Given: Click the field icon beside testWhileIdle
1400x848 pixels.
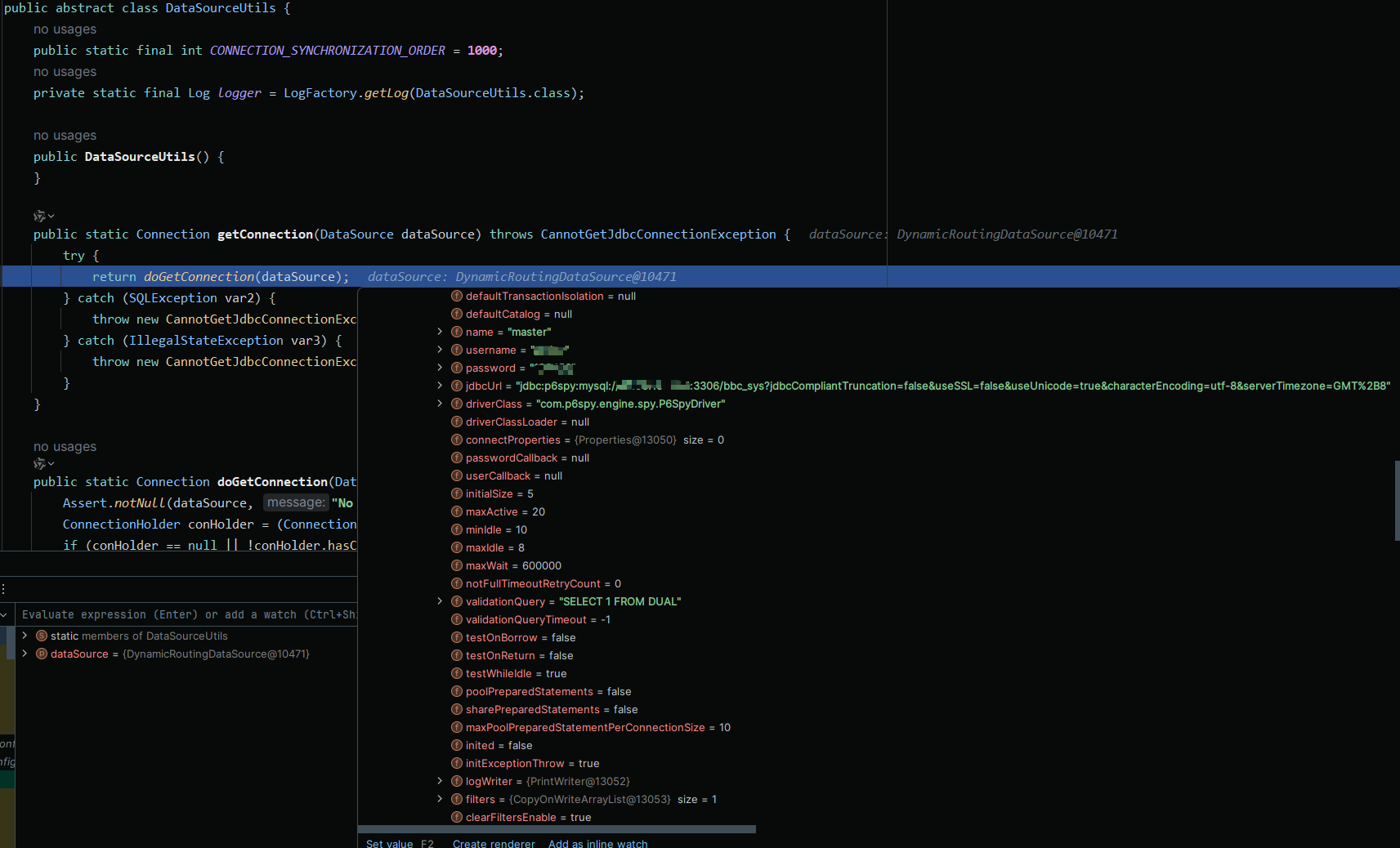Looking at the screenshot, I should coord(457,673).
